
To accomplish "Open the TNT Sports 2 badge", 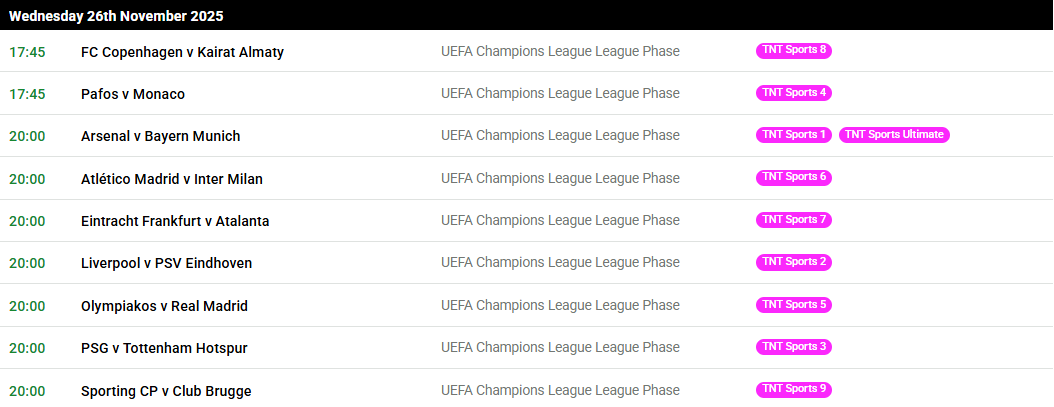I will (794, 262).
